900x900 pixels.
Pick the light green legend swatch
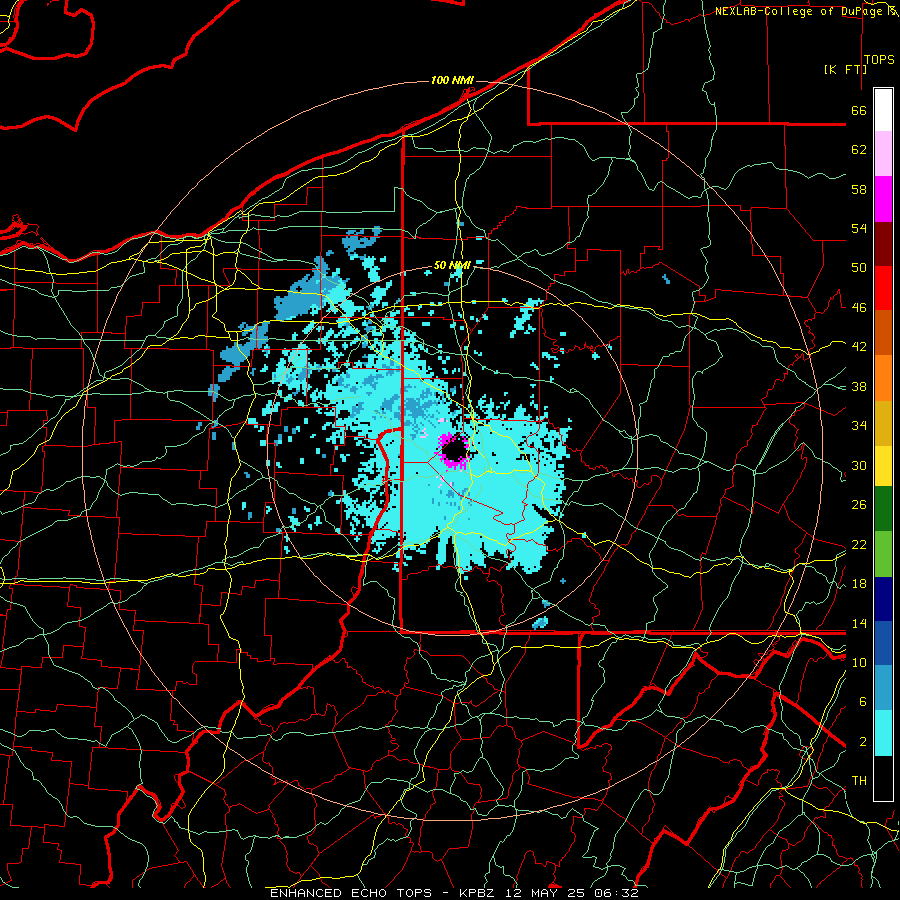[x=883, y=554]
